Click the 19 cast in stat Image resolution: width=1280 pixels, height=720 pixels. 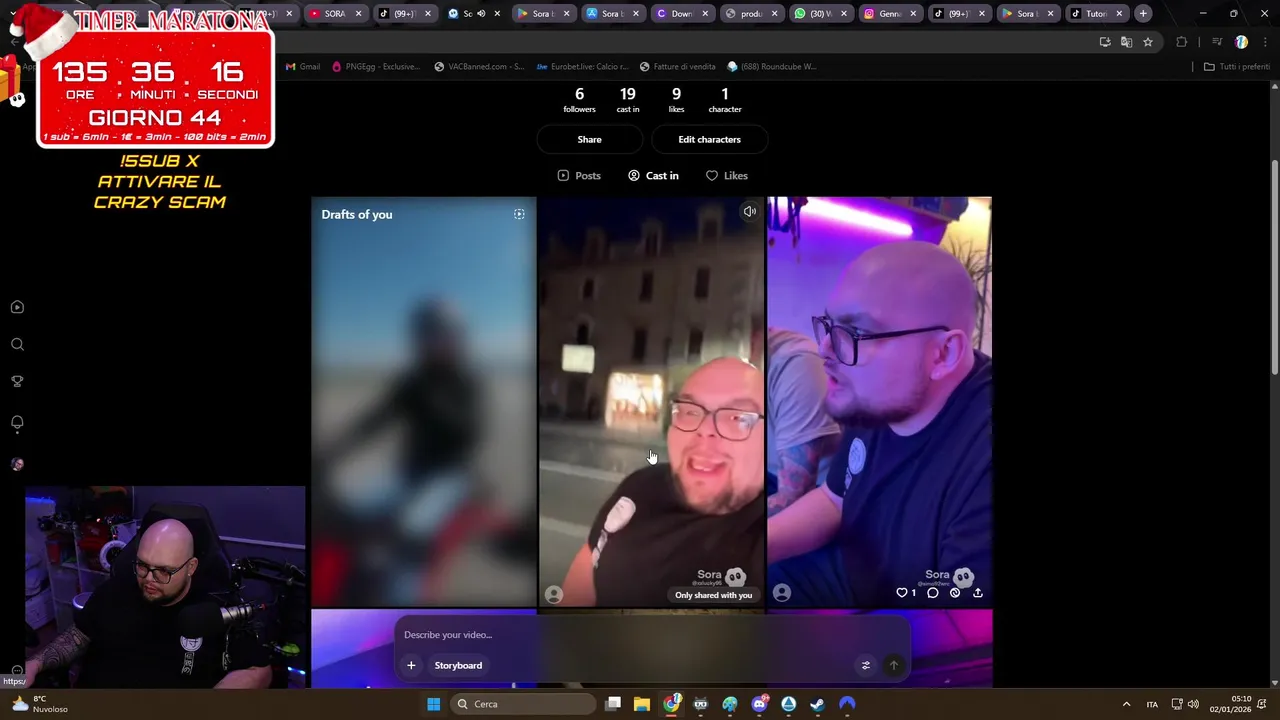click(x=628, y=100)
